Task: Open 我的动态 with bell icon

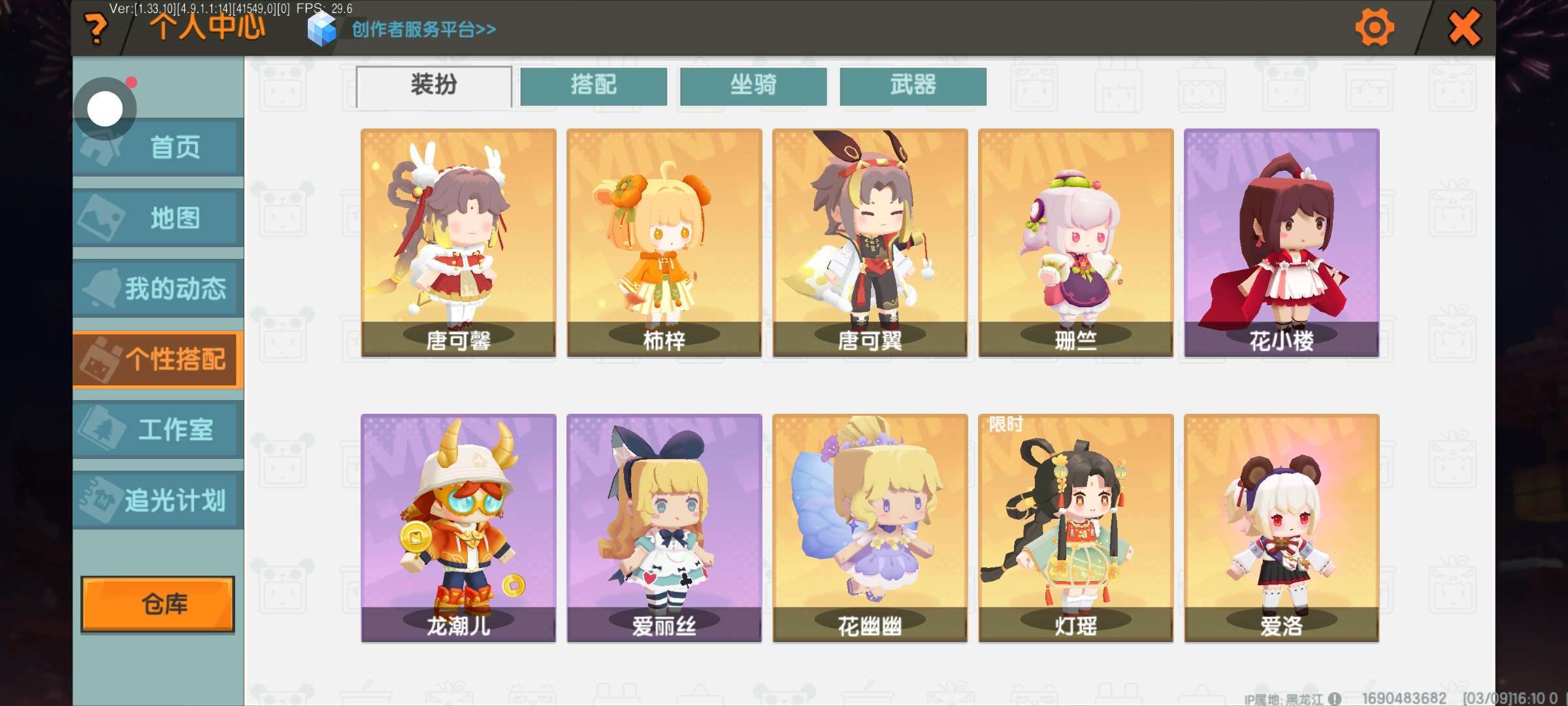Action: (x=158, y=288)
